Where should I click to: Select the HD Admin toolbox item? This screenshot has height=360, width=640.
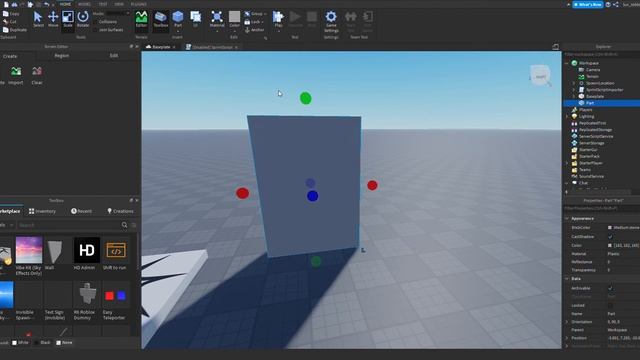point(87,253)
